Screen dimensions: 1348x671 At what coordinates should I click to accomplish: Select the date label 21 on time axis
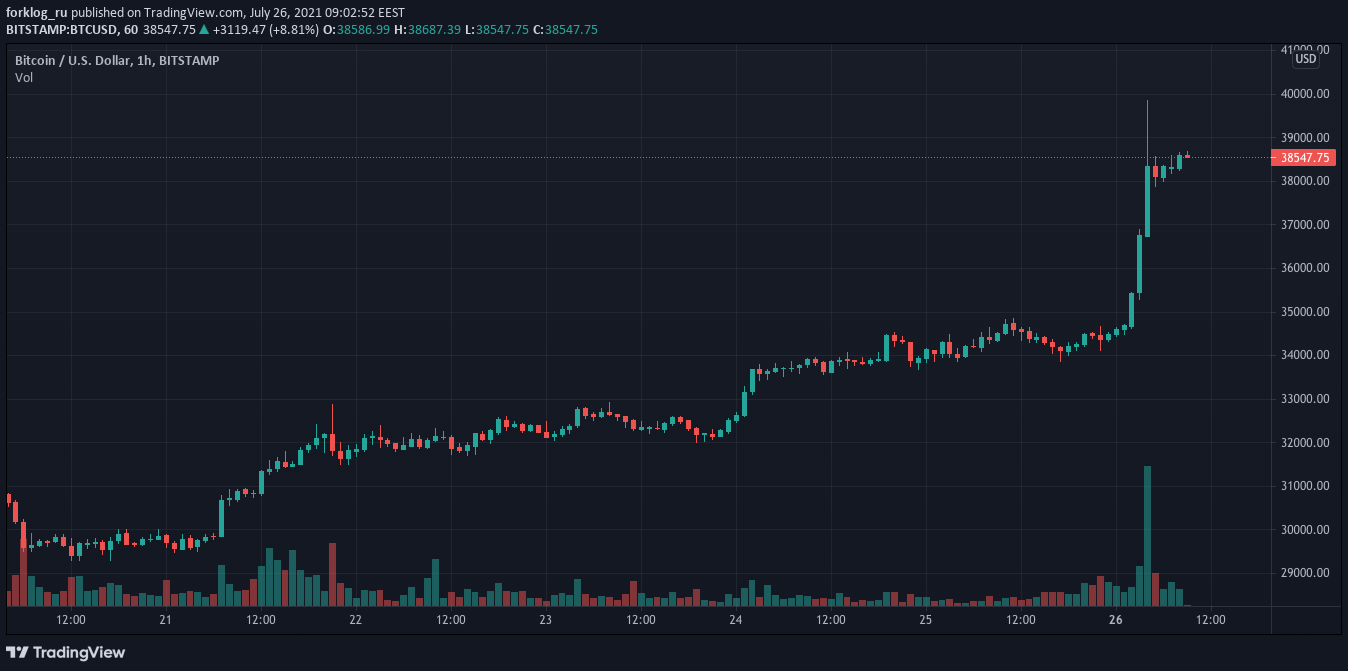pos(165,620)
